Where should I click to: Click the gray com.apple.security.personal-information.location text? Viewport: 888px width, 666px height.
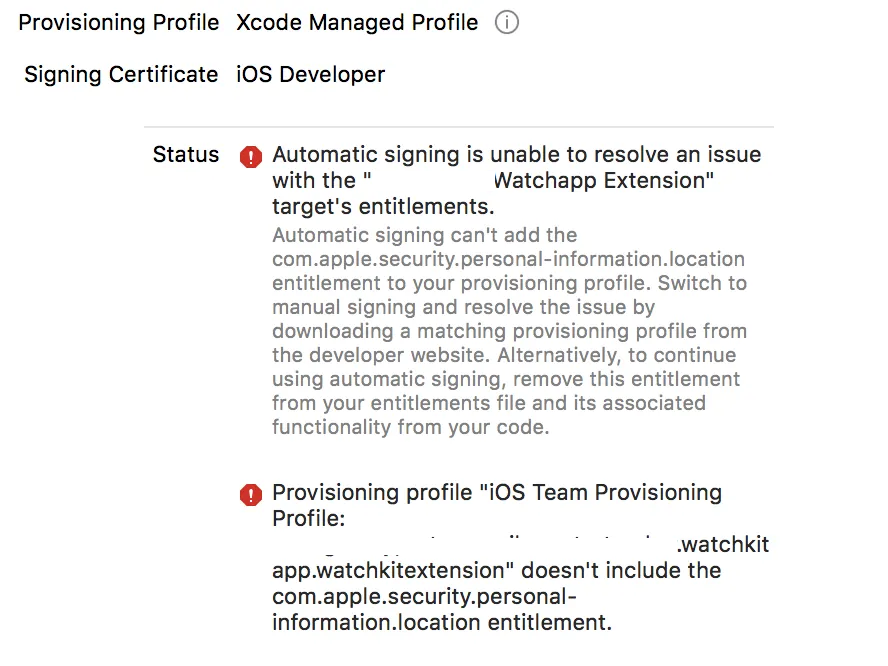(x=508, y=259)
